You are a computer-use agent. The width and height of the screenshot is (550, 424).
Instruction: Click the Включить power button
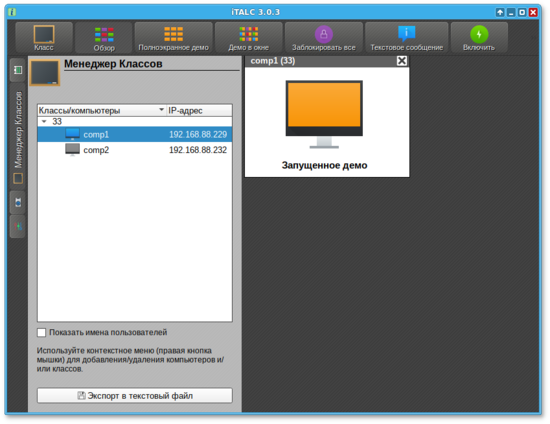[x=479, y=38]
